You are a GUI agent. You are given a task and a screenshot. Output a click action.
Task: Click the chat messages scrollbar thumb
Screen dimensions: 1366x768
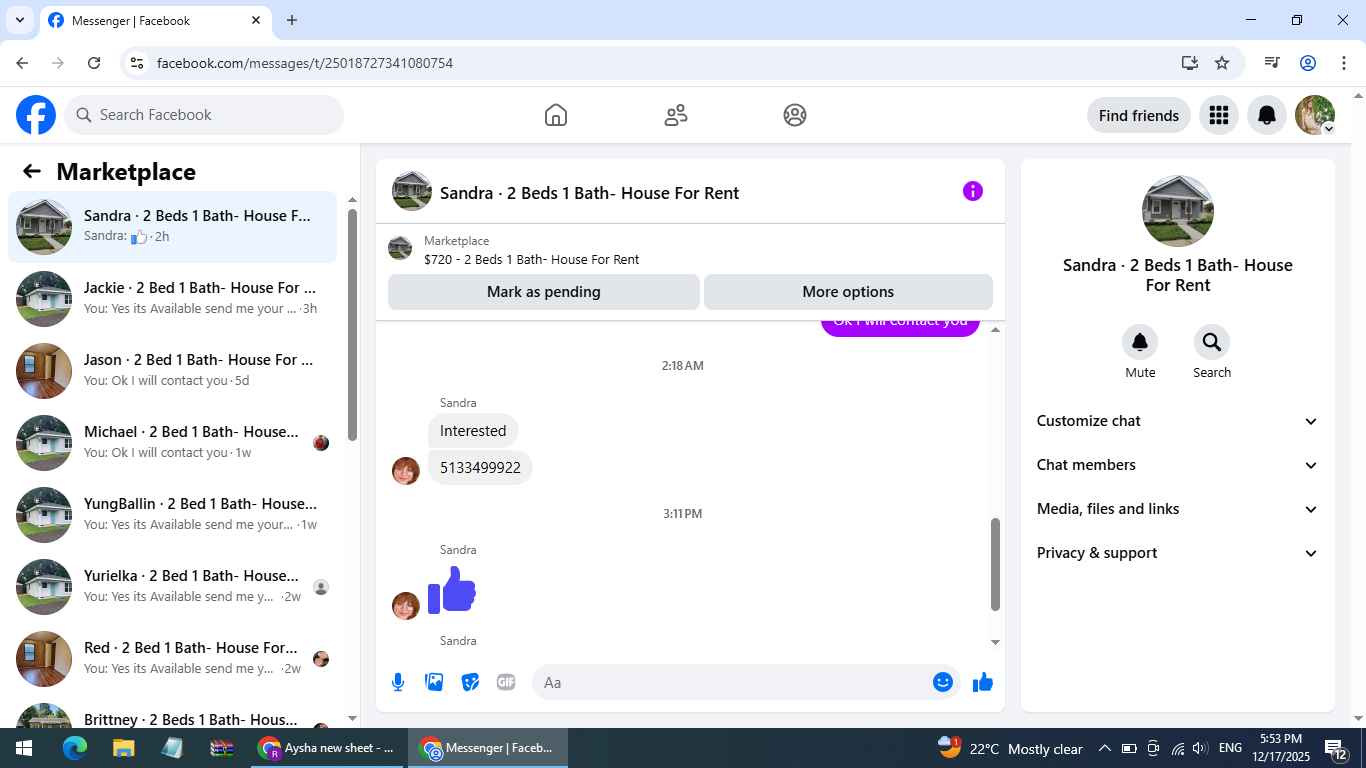[995, 564]
